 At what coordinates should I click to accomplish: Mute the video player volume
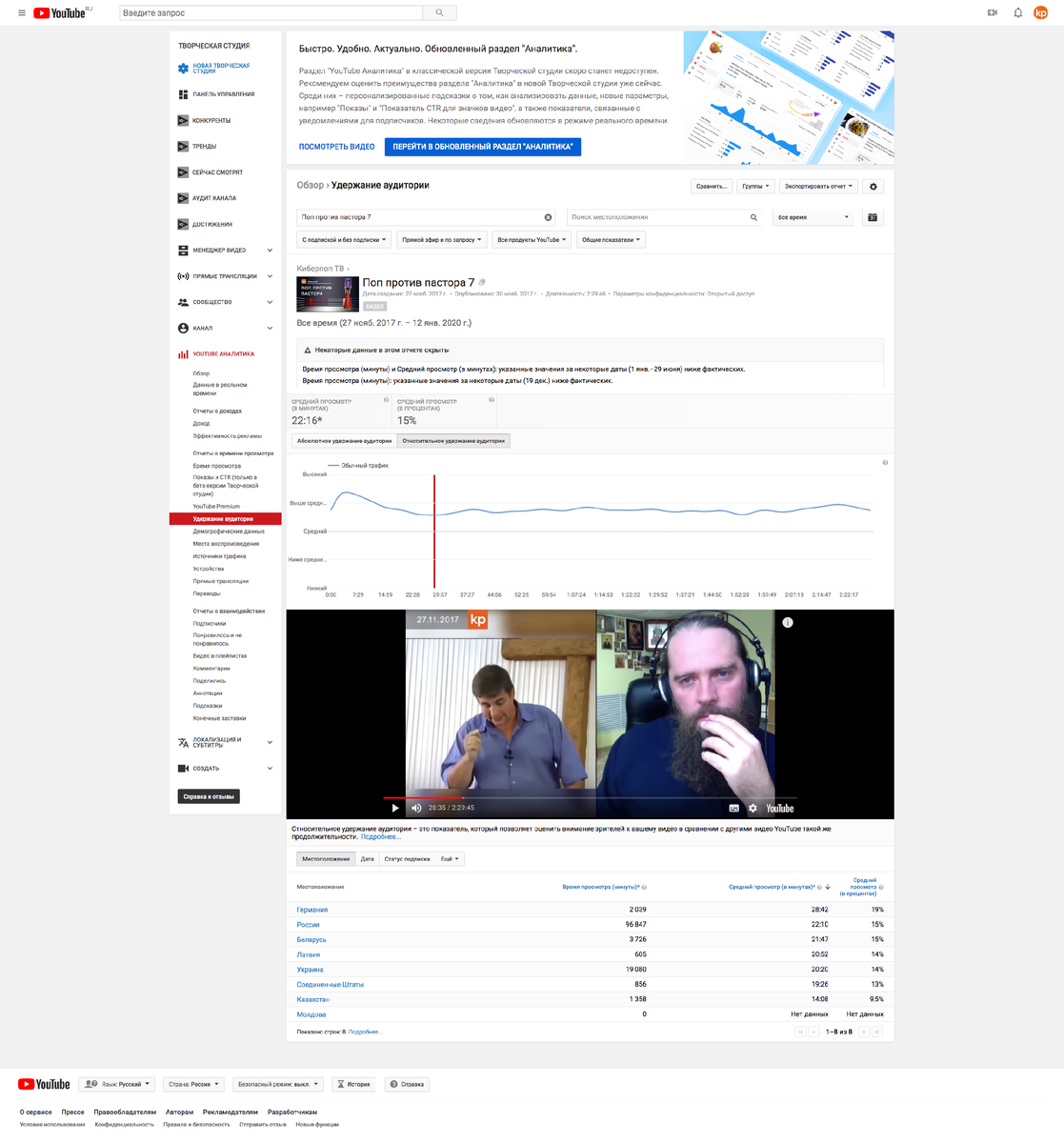coord(416,808)
